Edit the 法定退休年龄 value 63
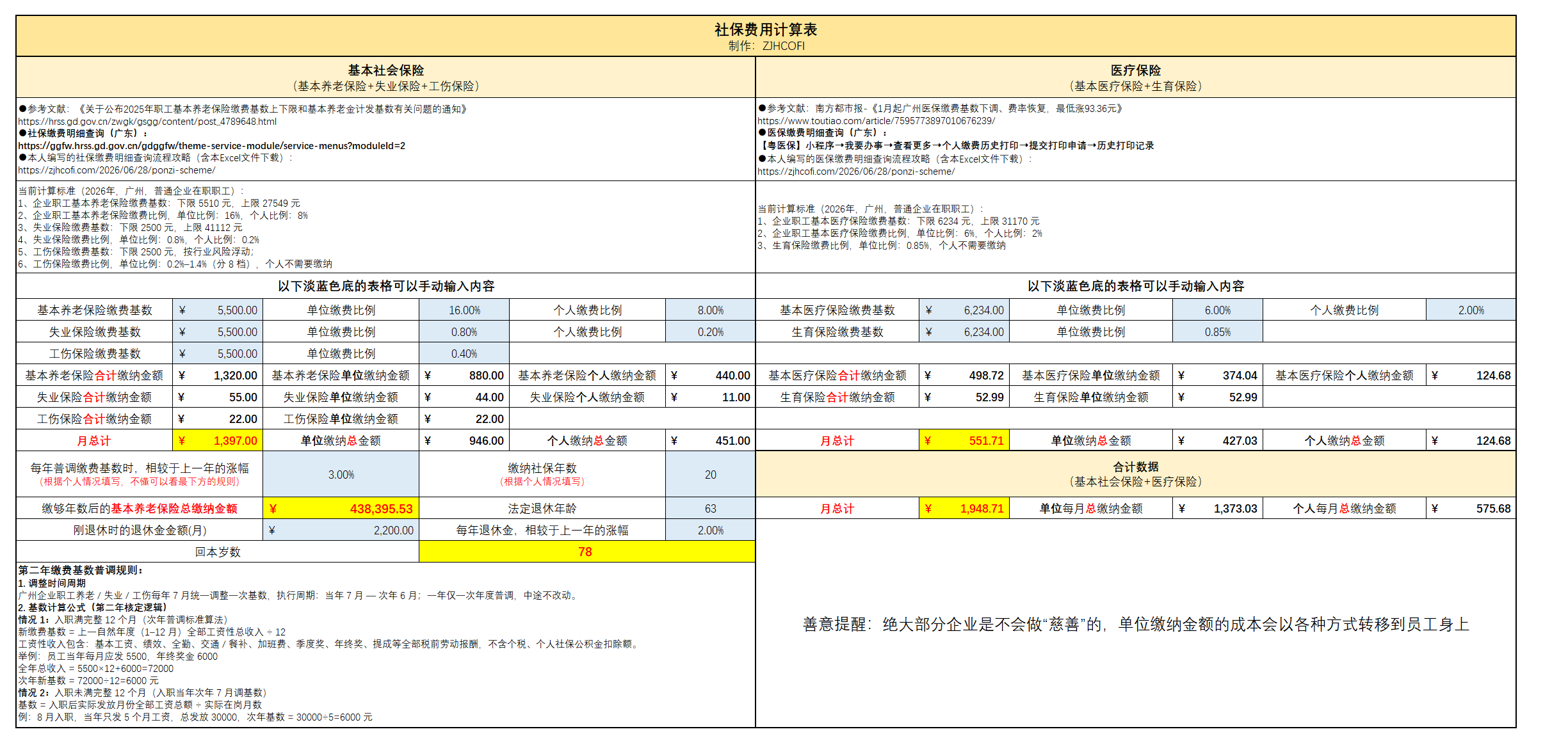This screenshot has width=1568, height=743. click(711, 509)
